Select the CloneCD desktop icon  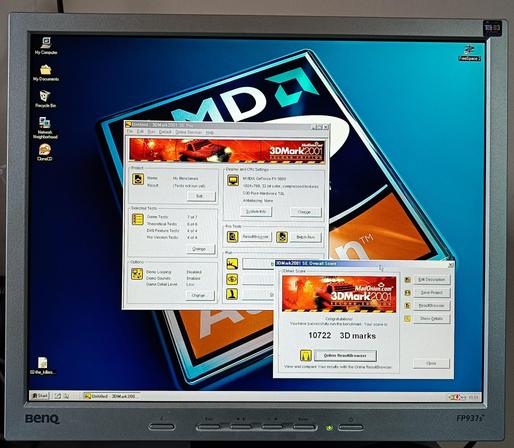pos(45,152)
